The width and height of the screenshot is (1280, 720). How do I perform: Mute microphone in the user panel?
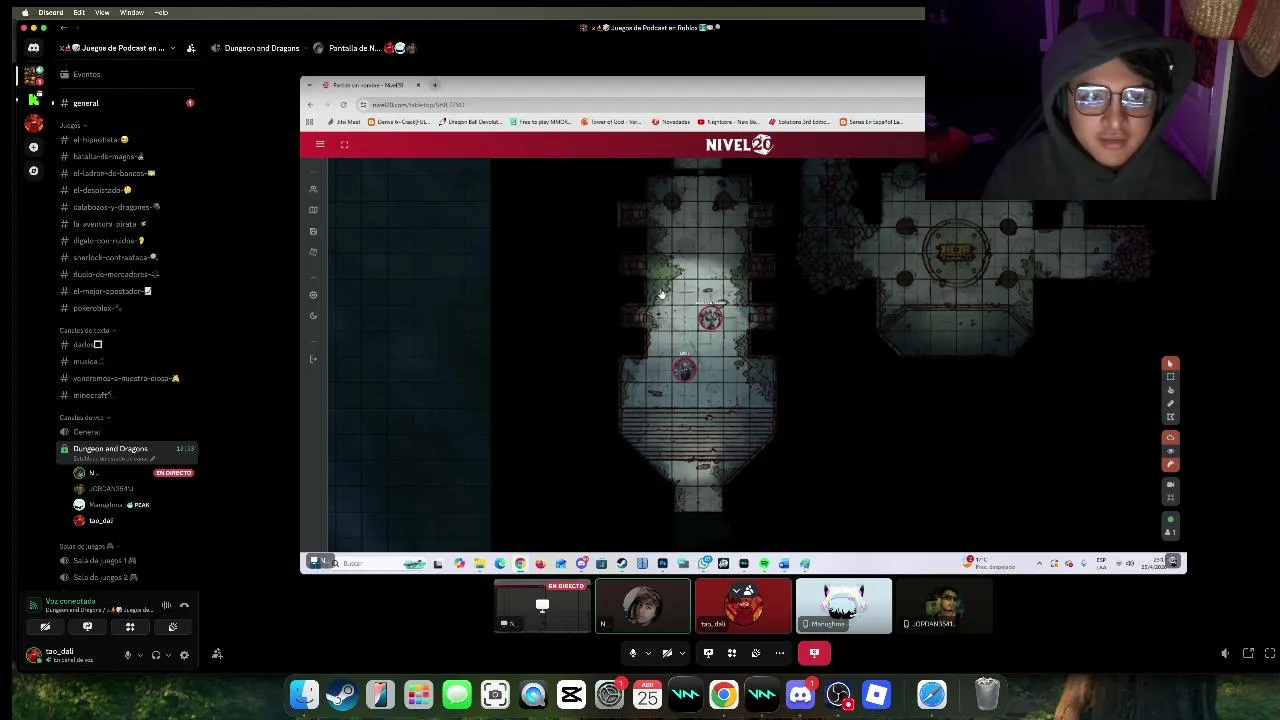(x=127, y=655)
